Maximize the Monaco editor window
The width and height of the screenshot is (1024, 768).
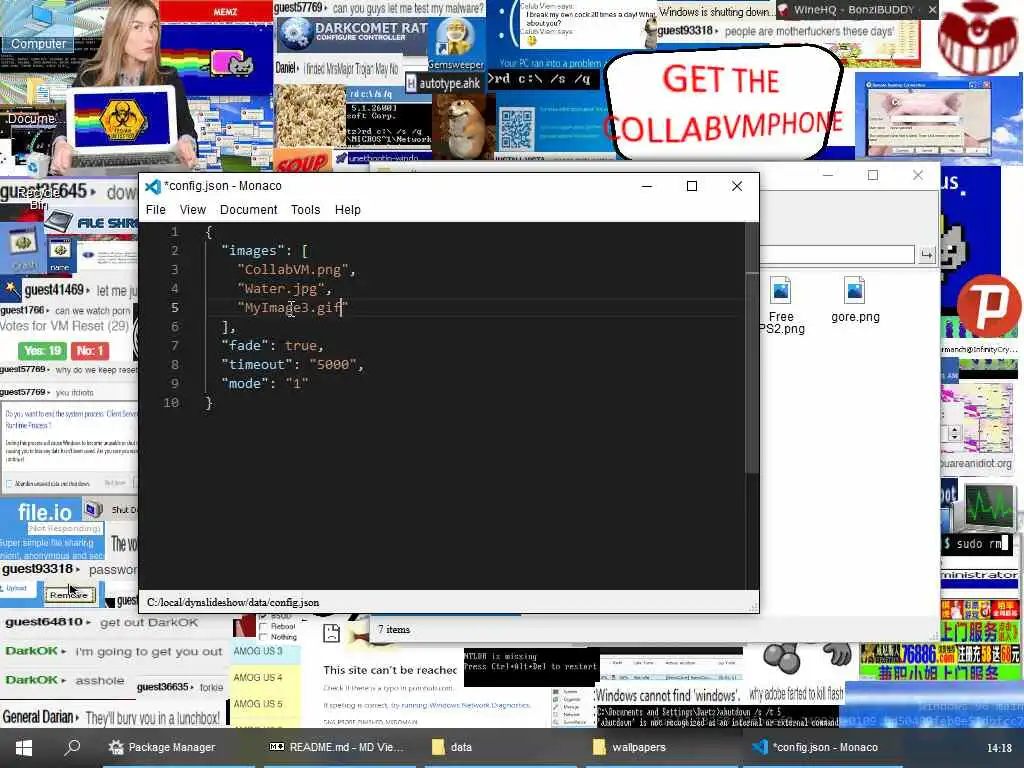click(x=692, y=186)
